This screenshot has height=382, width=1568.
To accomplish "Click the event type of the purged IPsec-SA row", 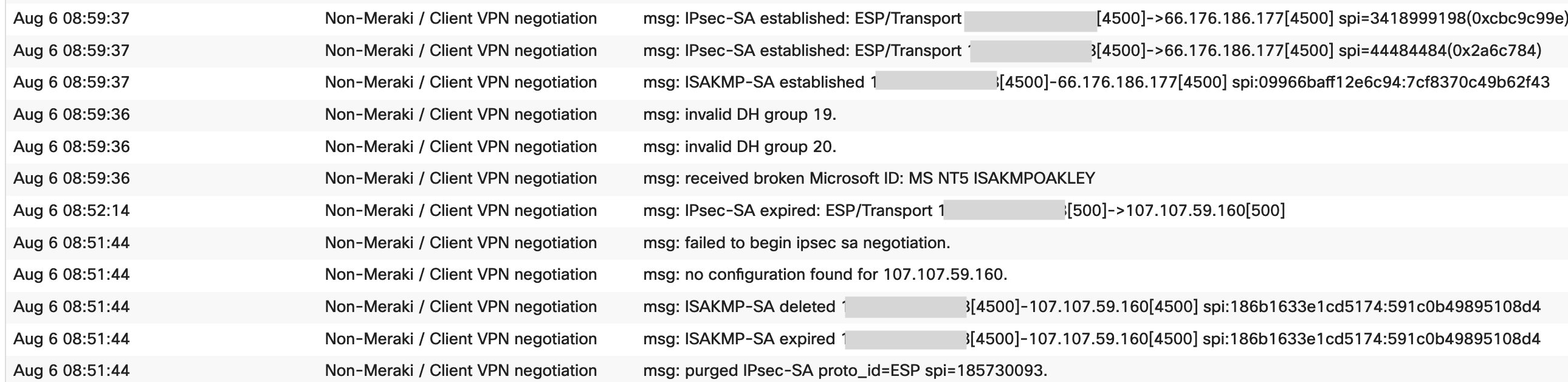I will pos(461,370).
